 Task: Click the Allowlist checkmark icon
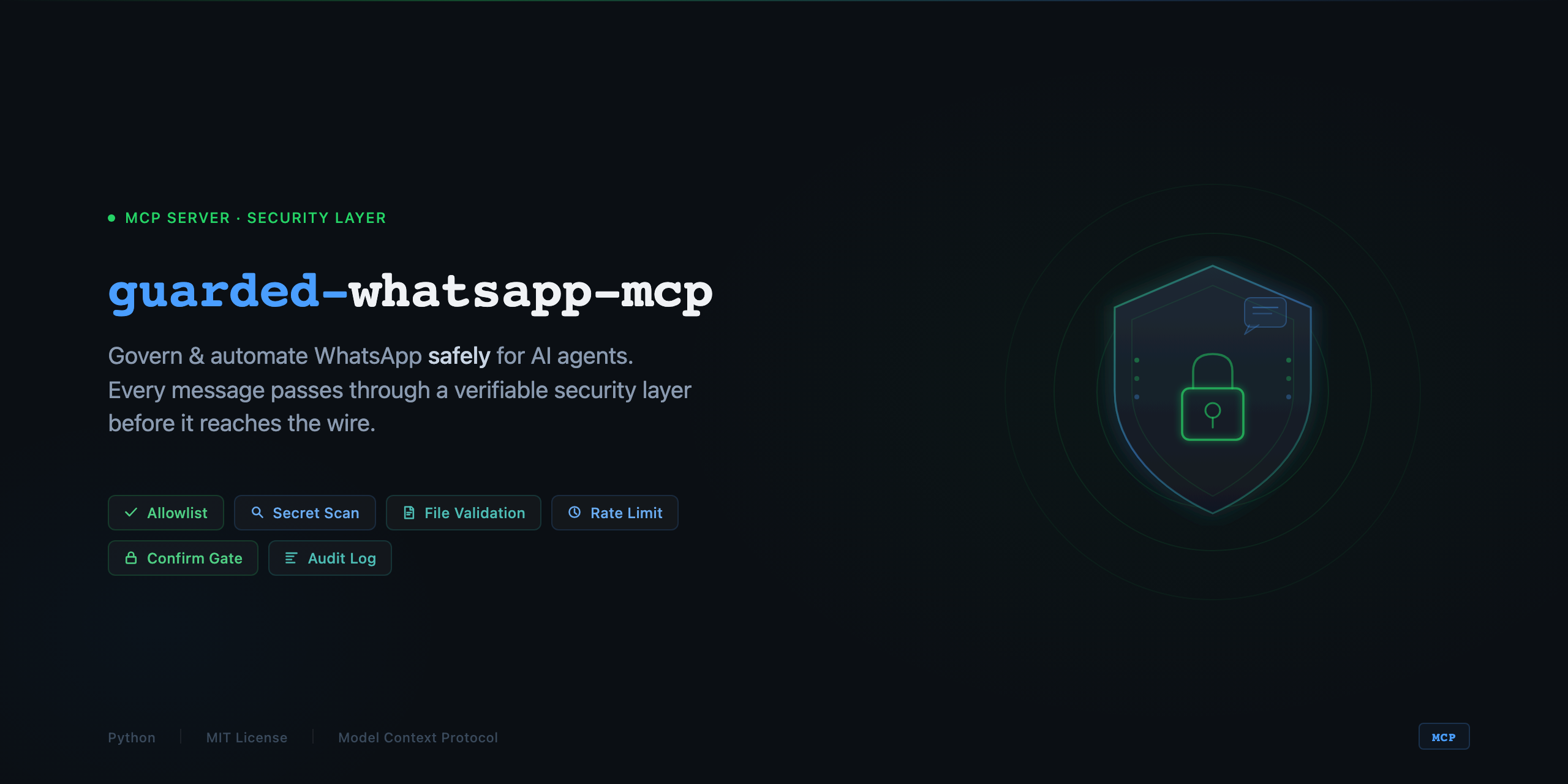pos(130,513)
